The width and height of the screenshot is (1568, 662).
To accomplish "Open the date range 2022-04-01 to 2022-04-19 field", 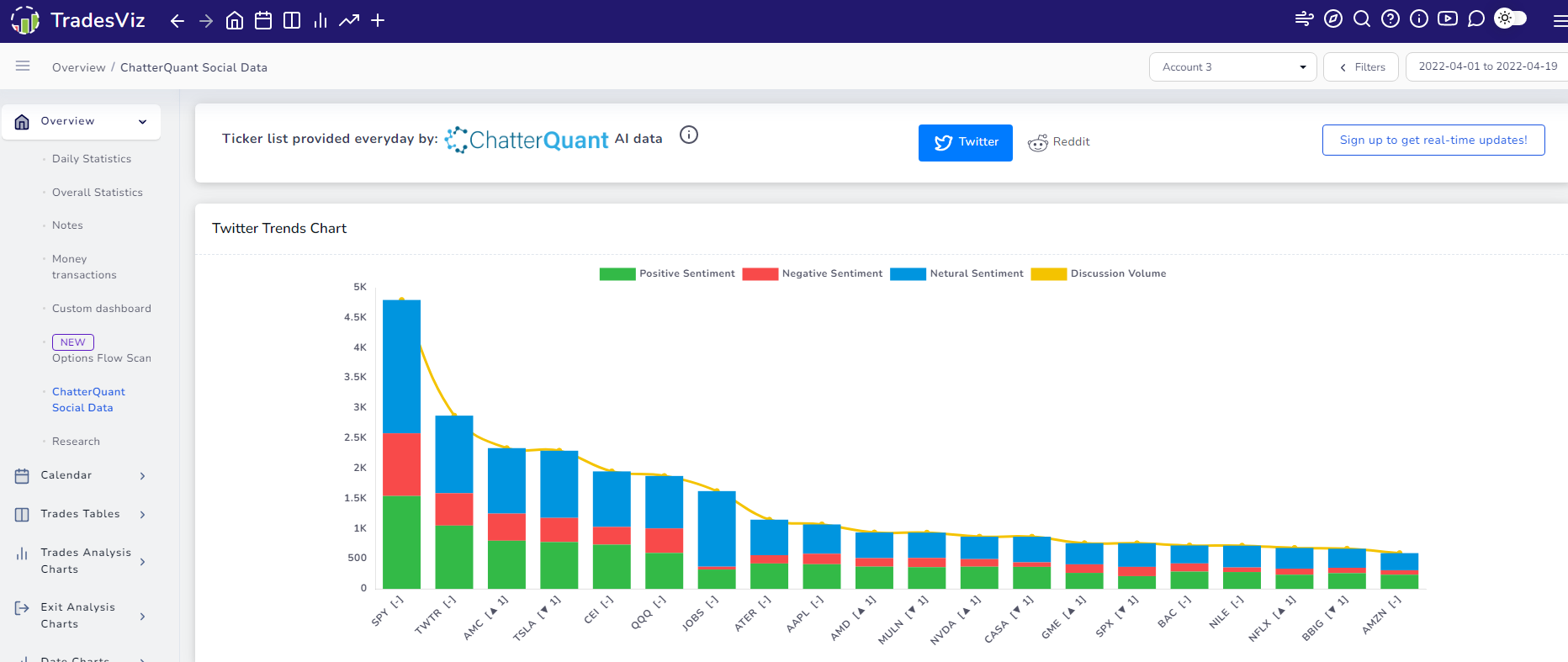I will 1487,67.
